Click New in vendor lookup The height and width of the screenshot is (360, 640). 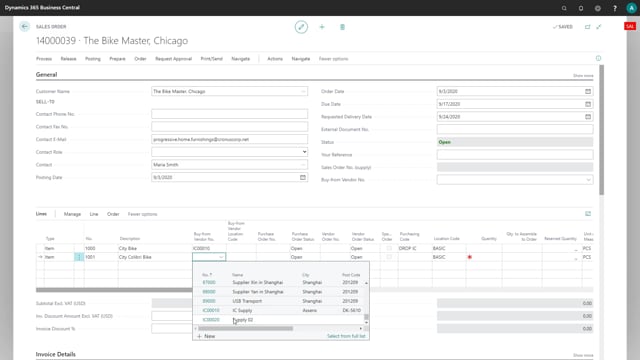point(206,336)
